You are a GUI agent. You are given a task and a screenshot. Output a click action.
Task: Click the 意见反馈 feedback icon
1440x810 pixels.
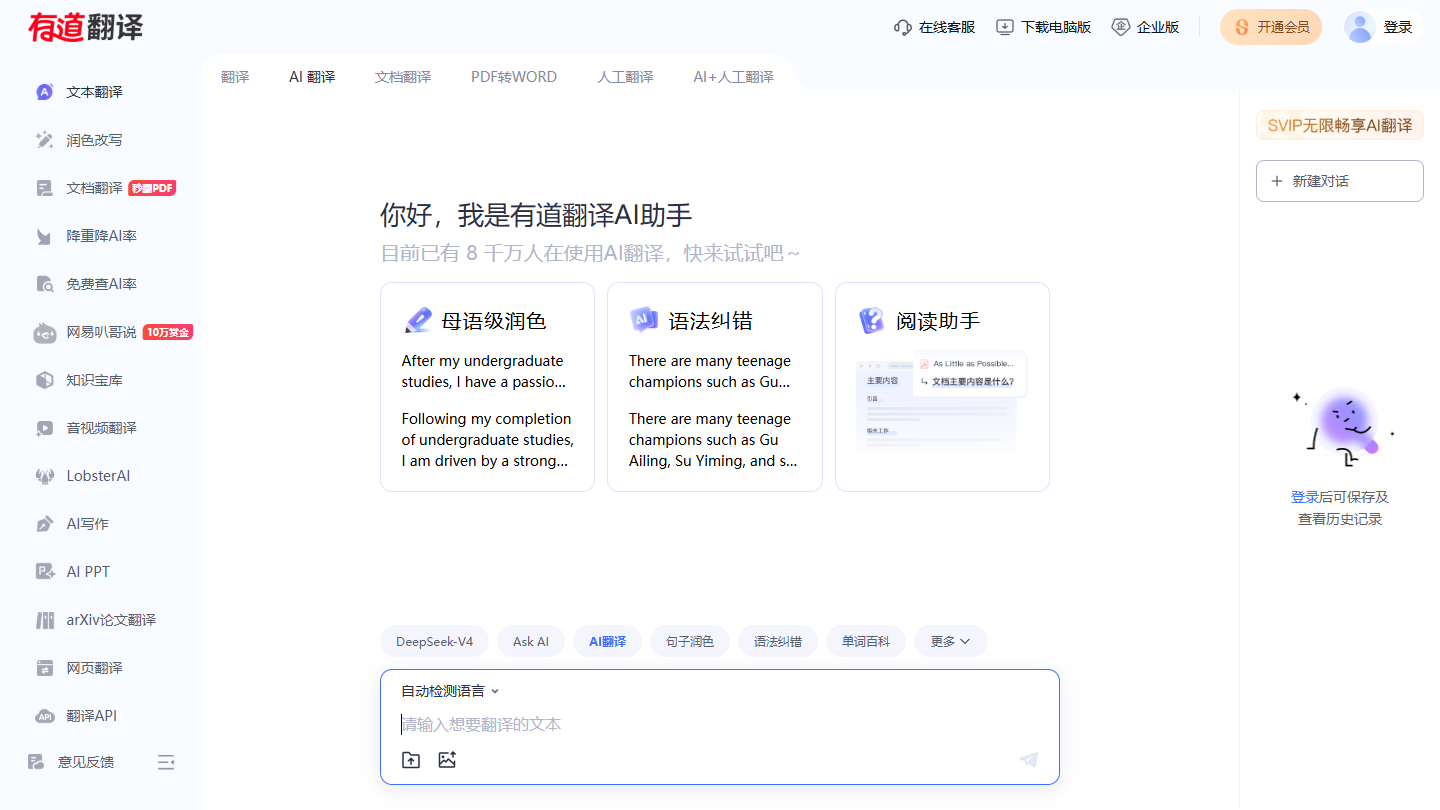[x=36, y=762]
